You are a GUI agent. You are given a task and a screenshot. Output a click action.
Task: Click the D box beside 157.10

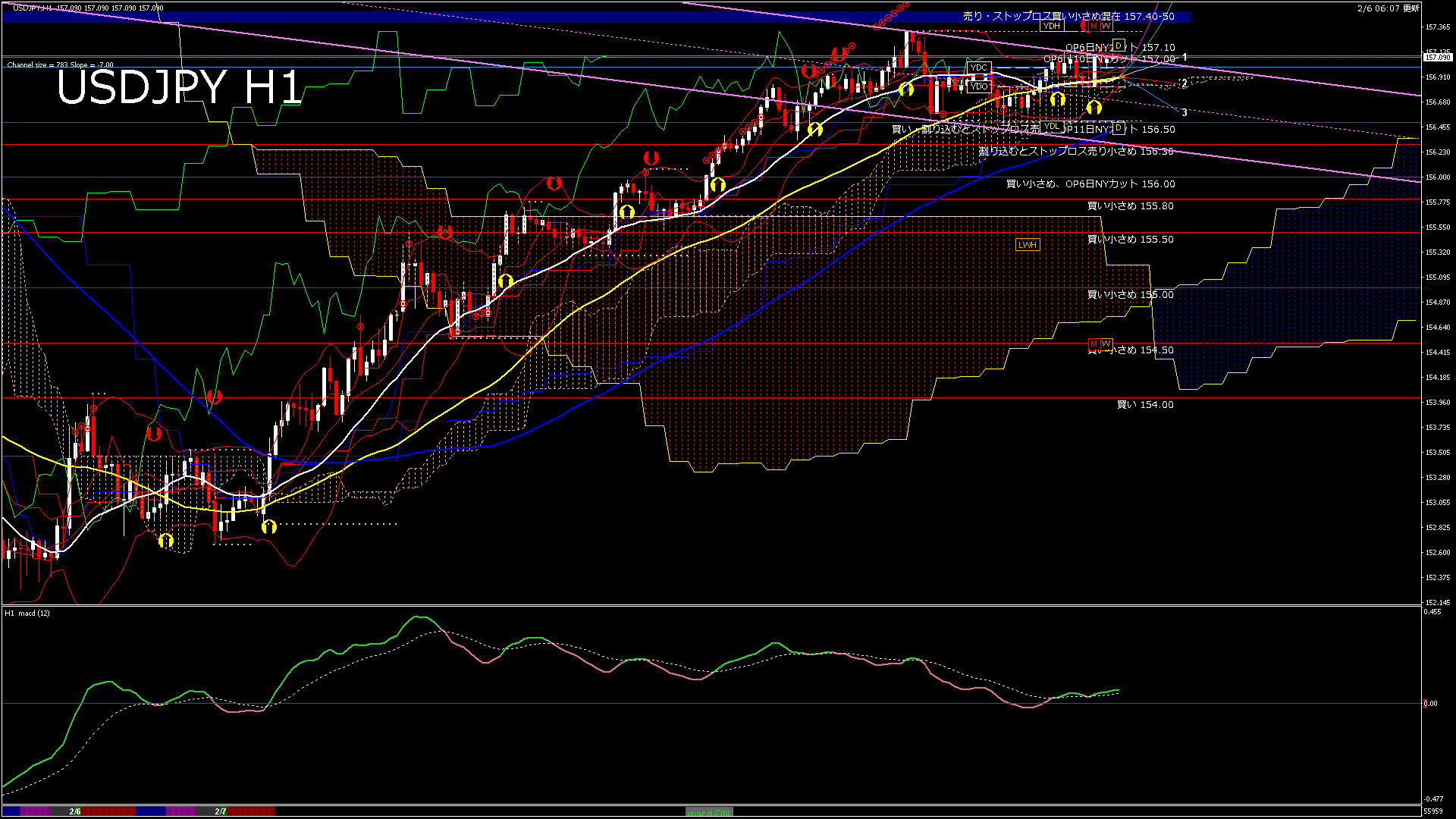(x=1118, y=45)
